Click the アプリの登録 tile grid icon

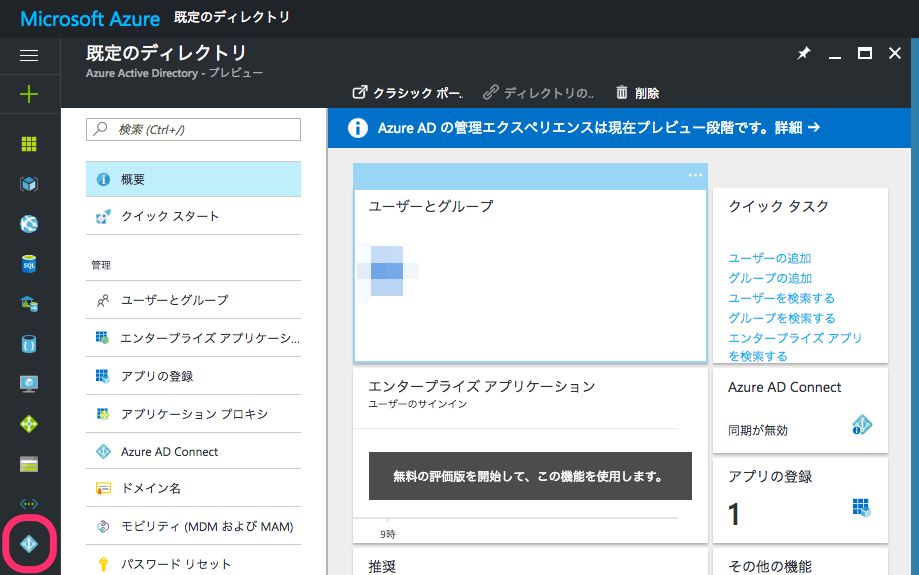pyautogui.click(x=862, y=508)
